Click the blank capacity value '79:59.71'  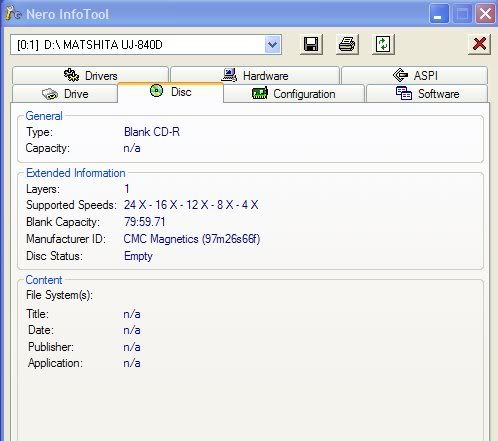(x=144, y=222)
